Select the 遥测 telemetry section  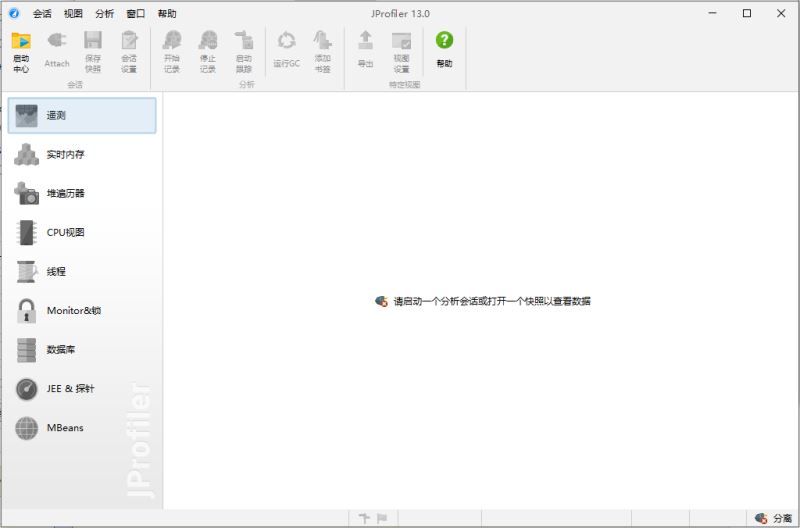(x=82, y=115)
